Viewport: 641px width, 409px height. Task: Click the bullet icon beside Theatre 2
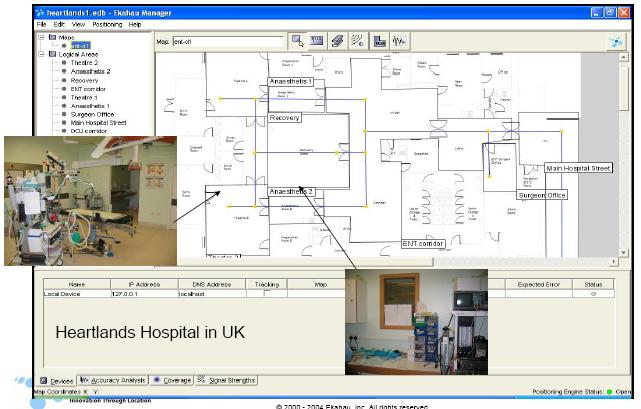coord(64,63)
